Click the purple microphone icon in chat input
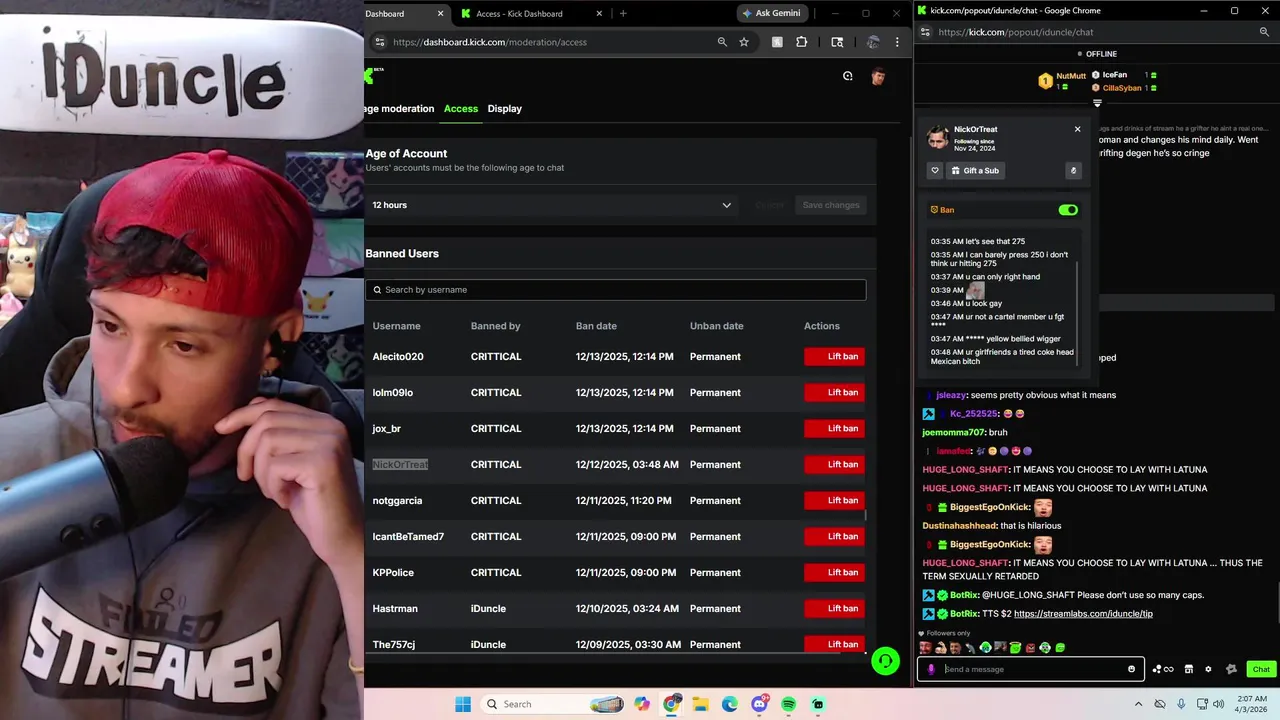Screen dimensions: 1280x720 coord(931,669)
